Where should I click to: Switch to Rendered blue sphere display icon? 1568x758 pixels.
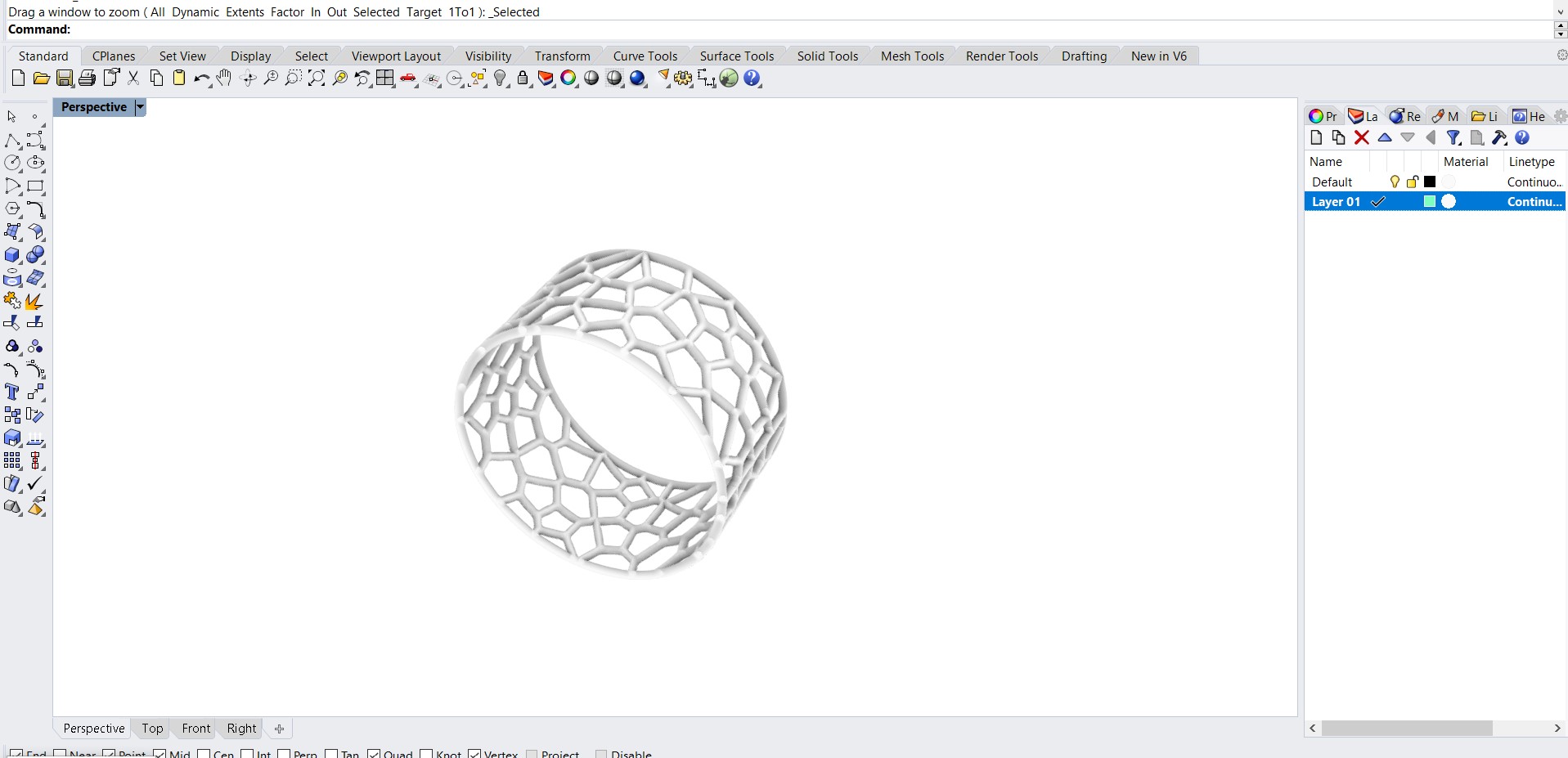coord(638,78)
